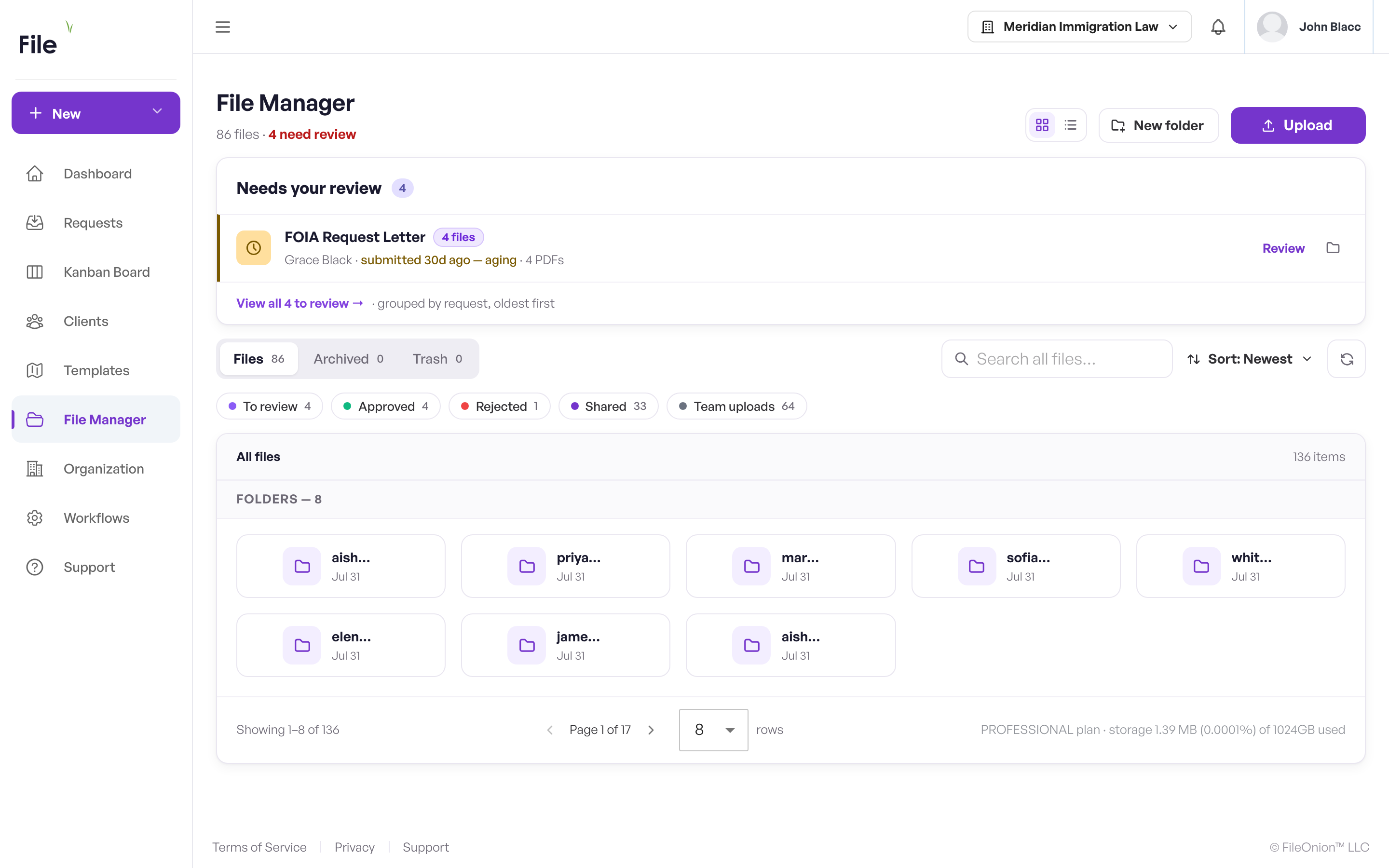Viewport: 1389px width, 868px height.
Task: Click View all 4 to review
Action: 300,303
